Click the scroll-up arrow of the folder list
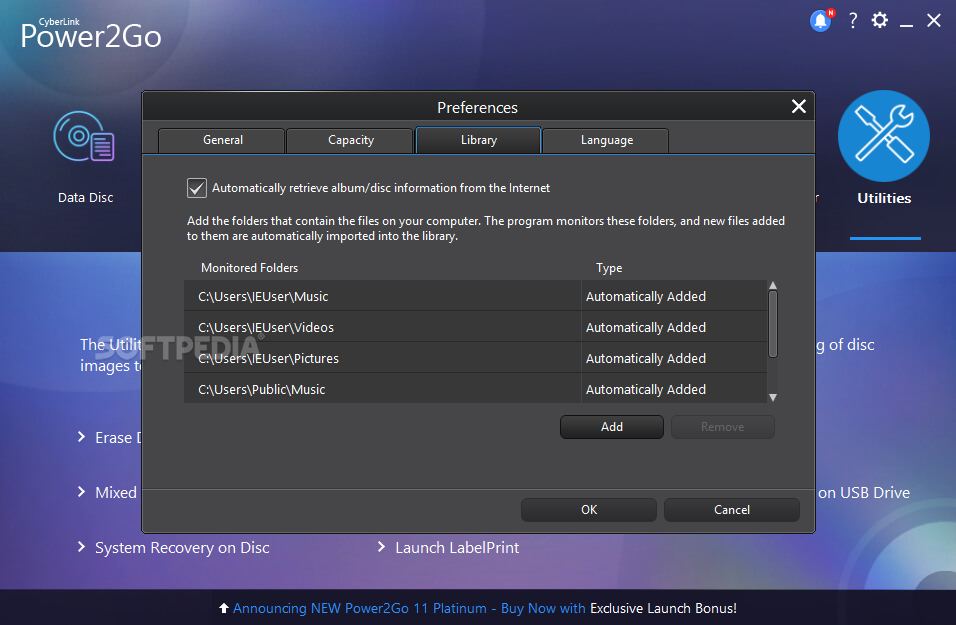The width and height of the screenshot is (956, 625). [772, 285]
